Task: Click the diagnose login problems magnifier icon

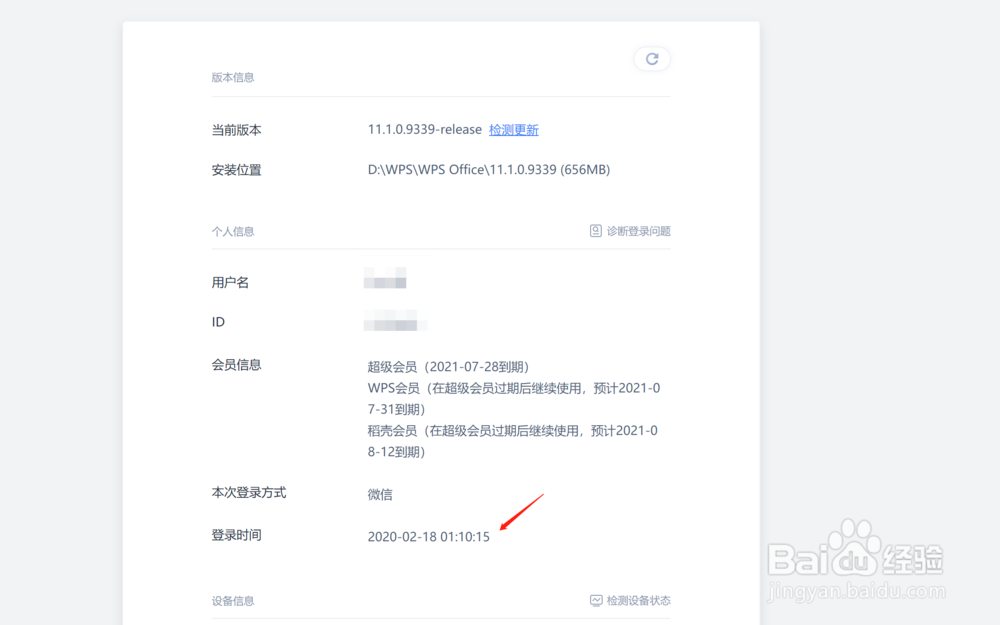Action: pos(596,230)
